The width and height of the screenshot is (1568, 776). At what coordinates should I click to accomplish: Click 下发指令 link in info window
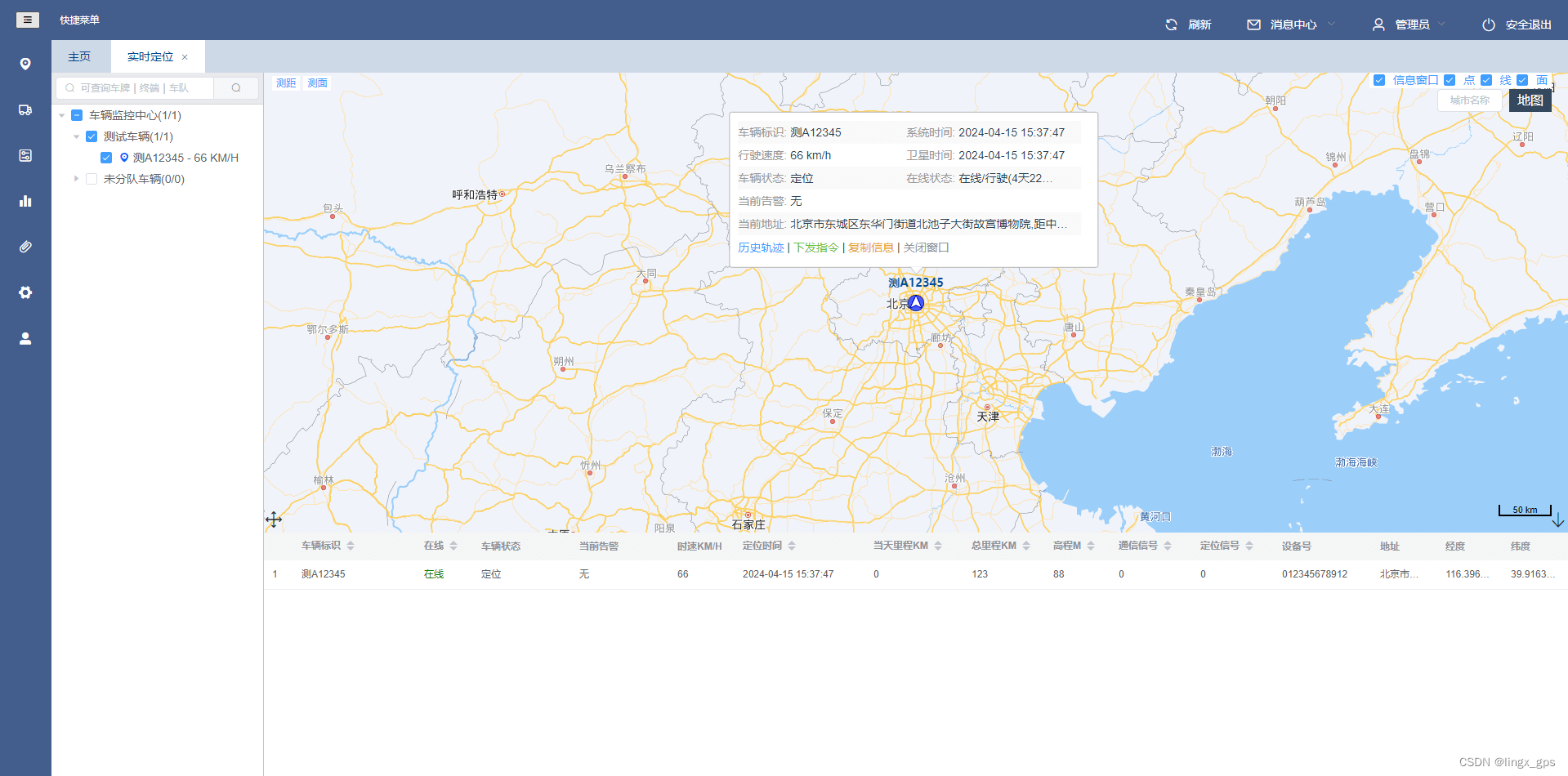tap(816, 248)
